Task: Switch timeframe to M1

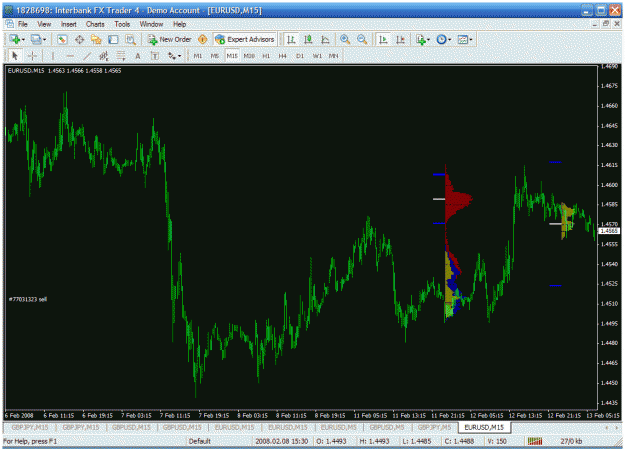Action: pos(198,56)
